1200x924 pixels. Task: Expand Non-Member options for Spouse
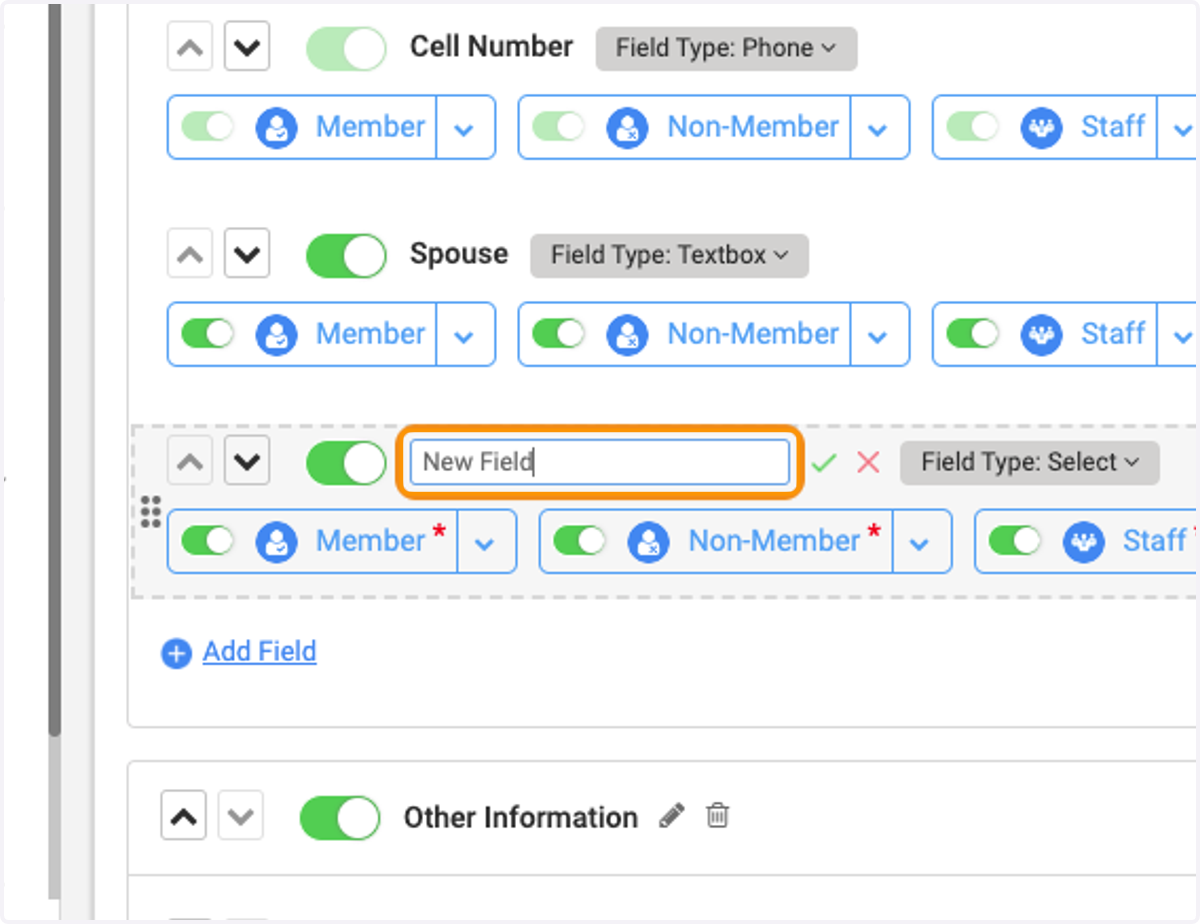pos(879,335)
